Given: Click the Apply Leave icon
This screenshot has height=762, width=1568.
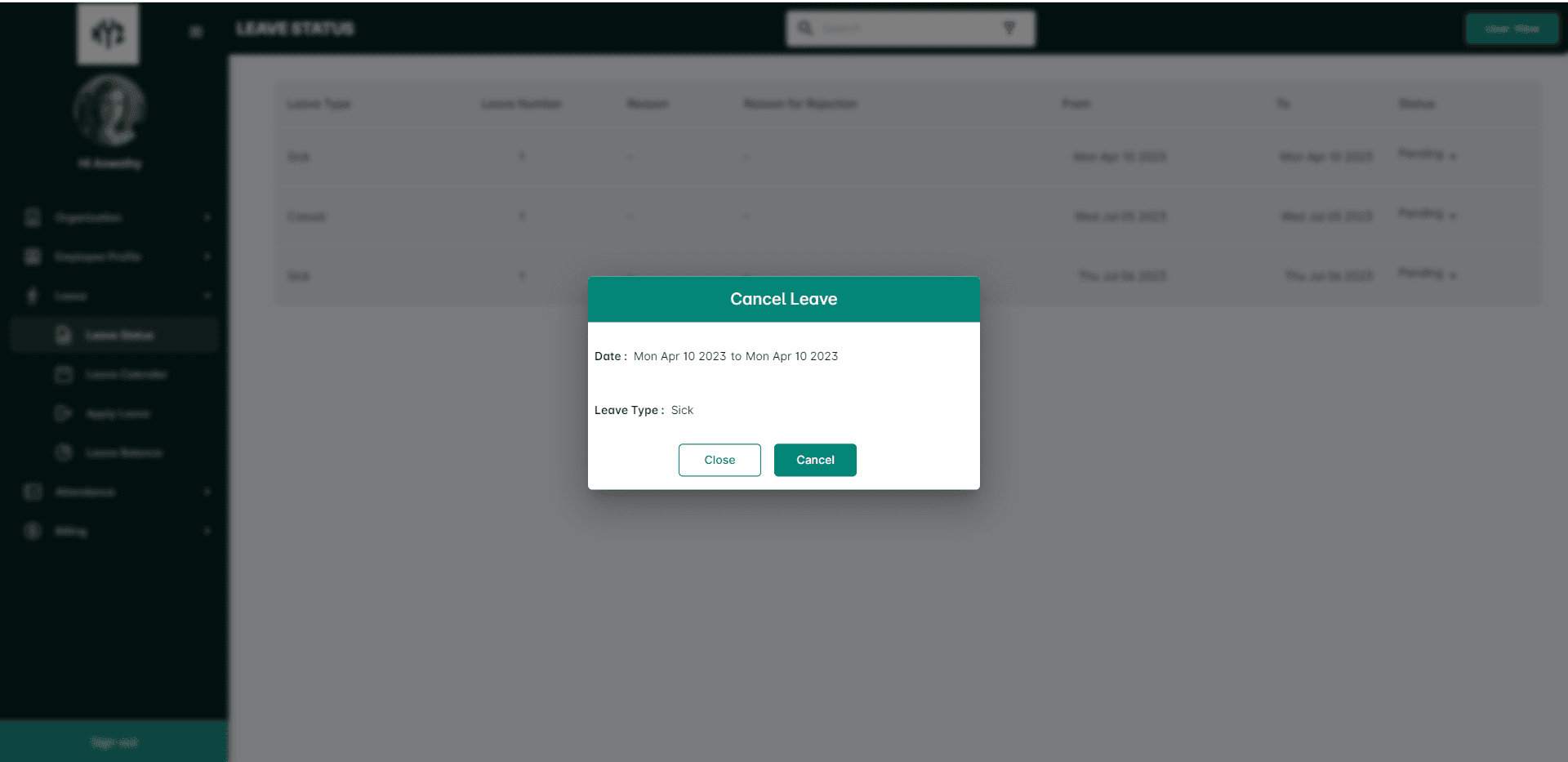Looking at the screenshot, I should [64, 413].
